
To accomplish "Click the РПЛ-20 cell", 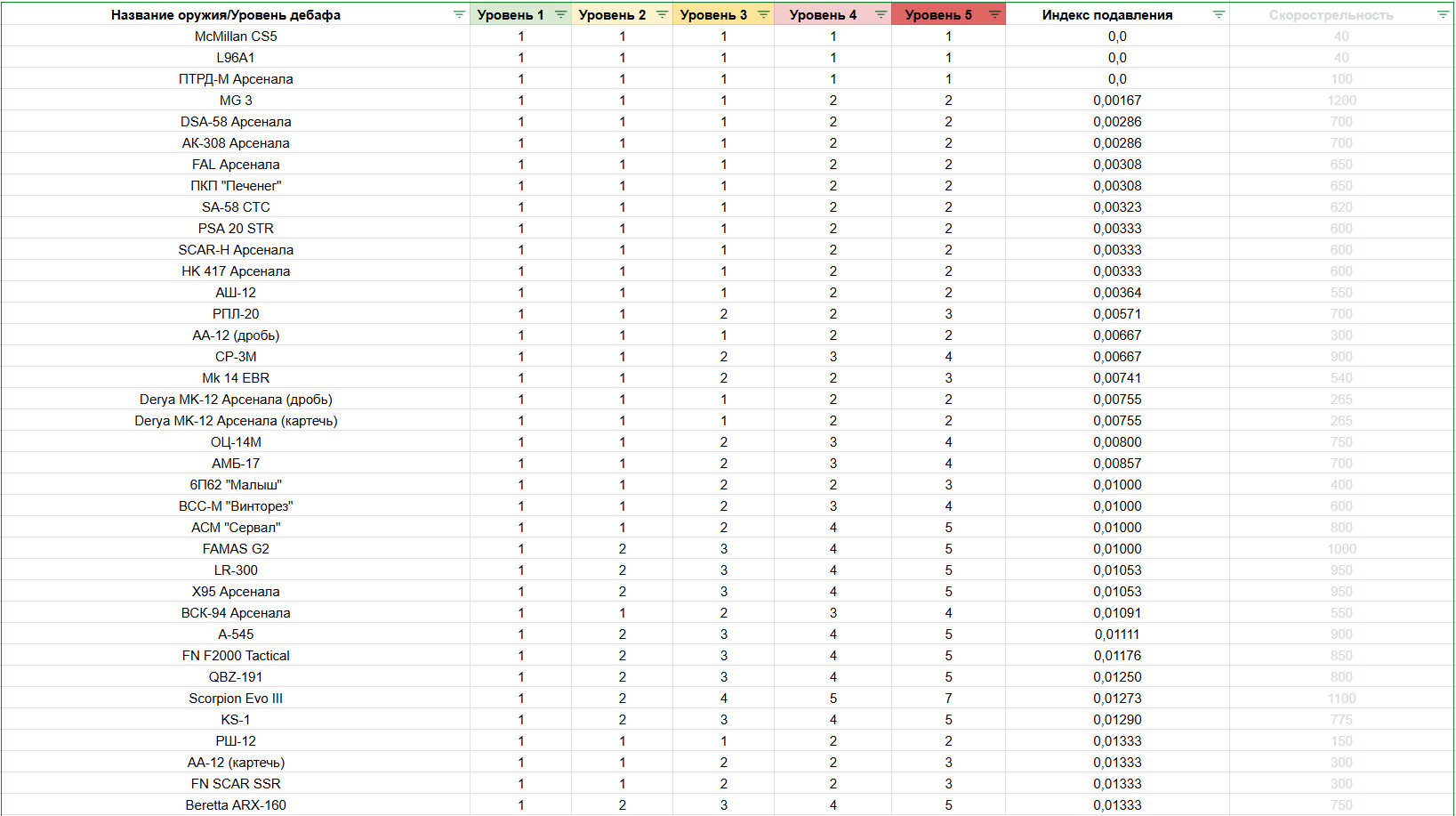I will (236, 314).
